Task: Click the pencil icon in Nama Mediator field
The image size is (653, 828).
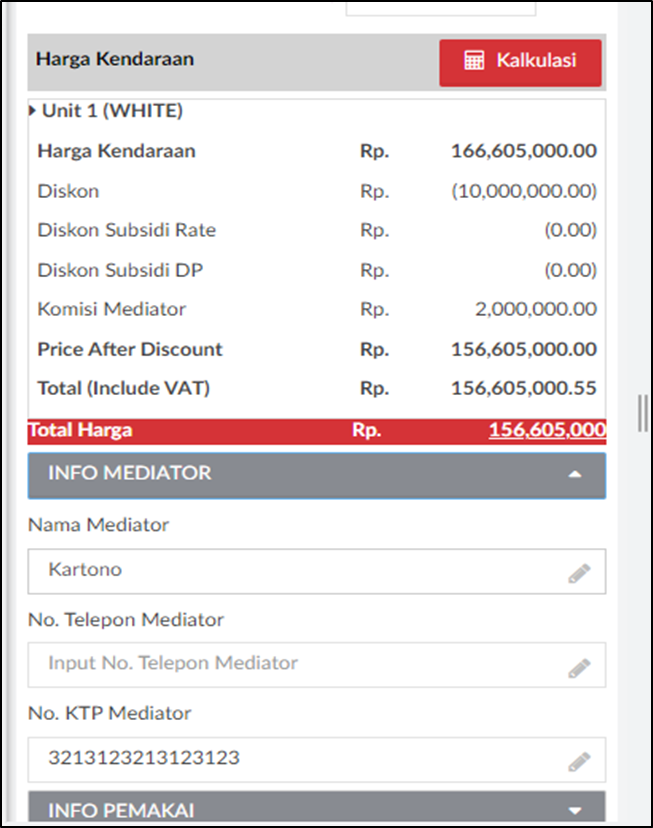Action: (x=579, y=573)
